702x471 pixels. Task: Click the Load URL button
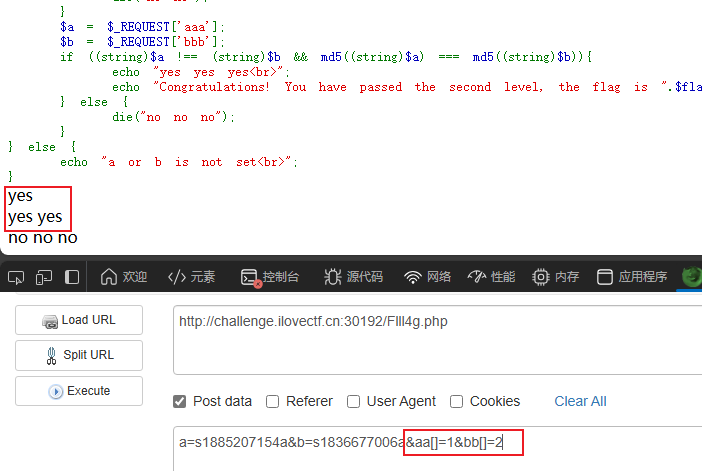tap(79, 320)
